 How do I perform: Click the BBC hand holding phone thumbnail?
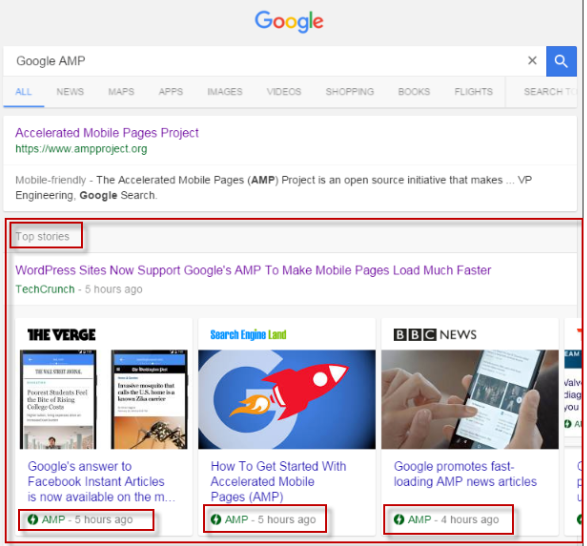click(x=470, y=399)
